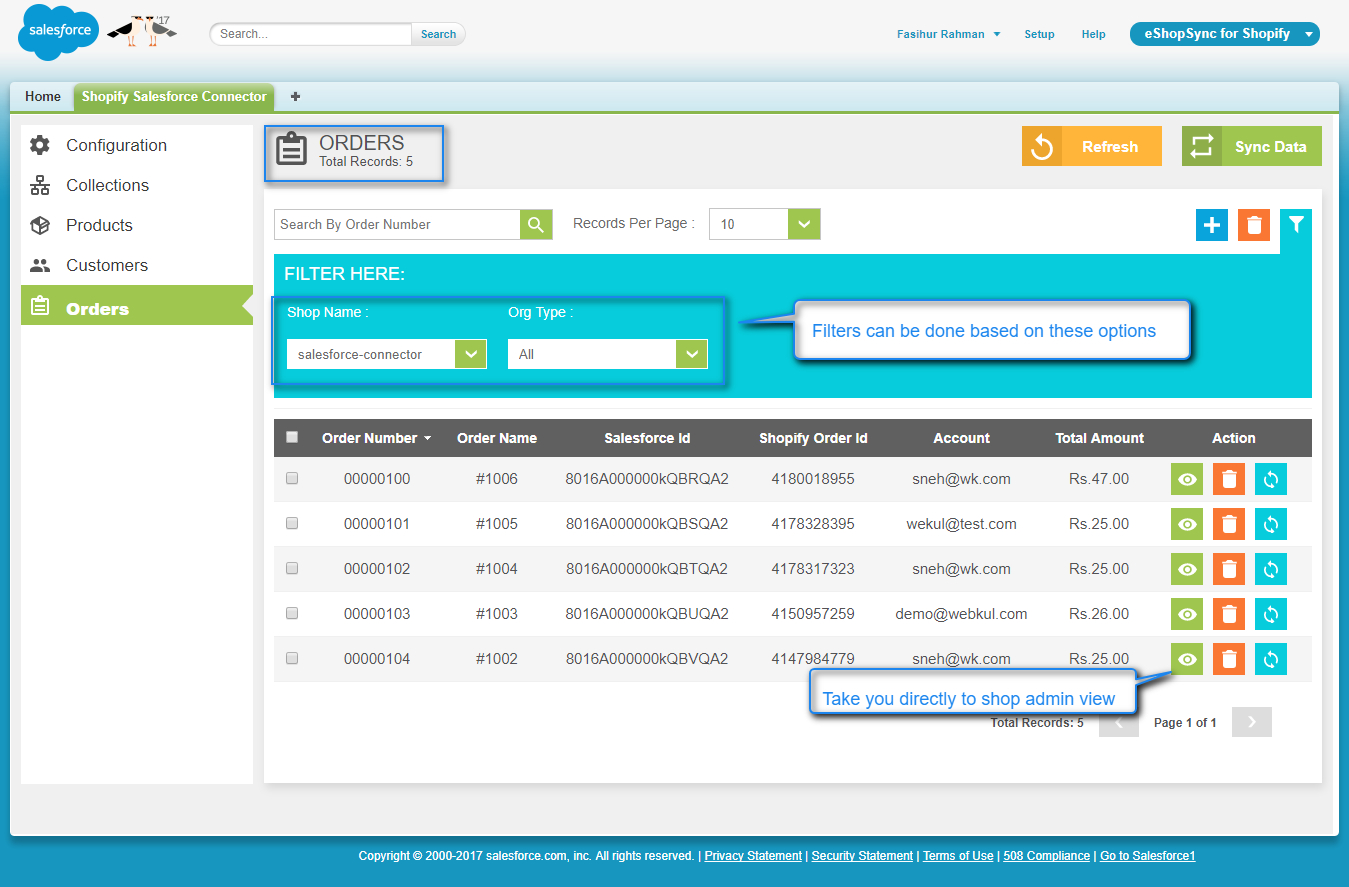The height and width of the screenshot is (887, 1349).
Task: Open the Setup link
Action: (x=1039, y=34)
